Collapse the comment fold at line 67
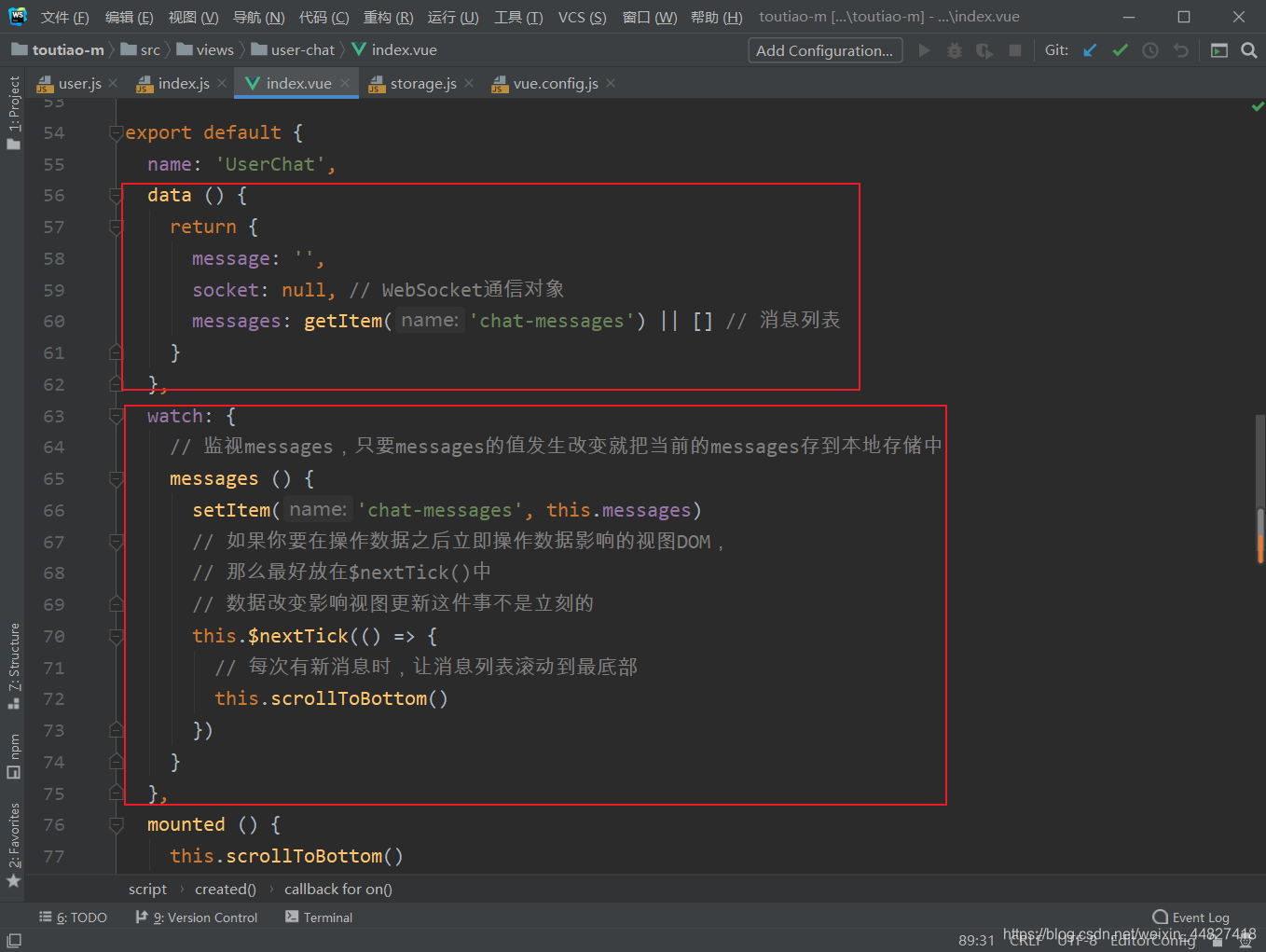The height and width of the screenshot is (952, 1266). (x=117, y=543)
